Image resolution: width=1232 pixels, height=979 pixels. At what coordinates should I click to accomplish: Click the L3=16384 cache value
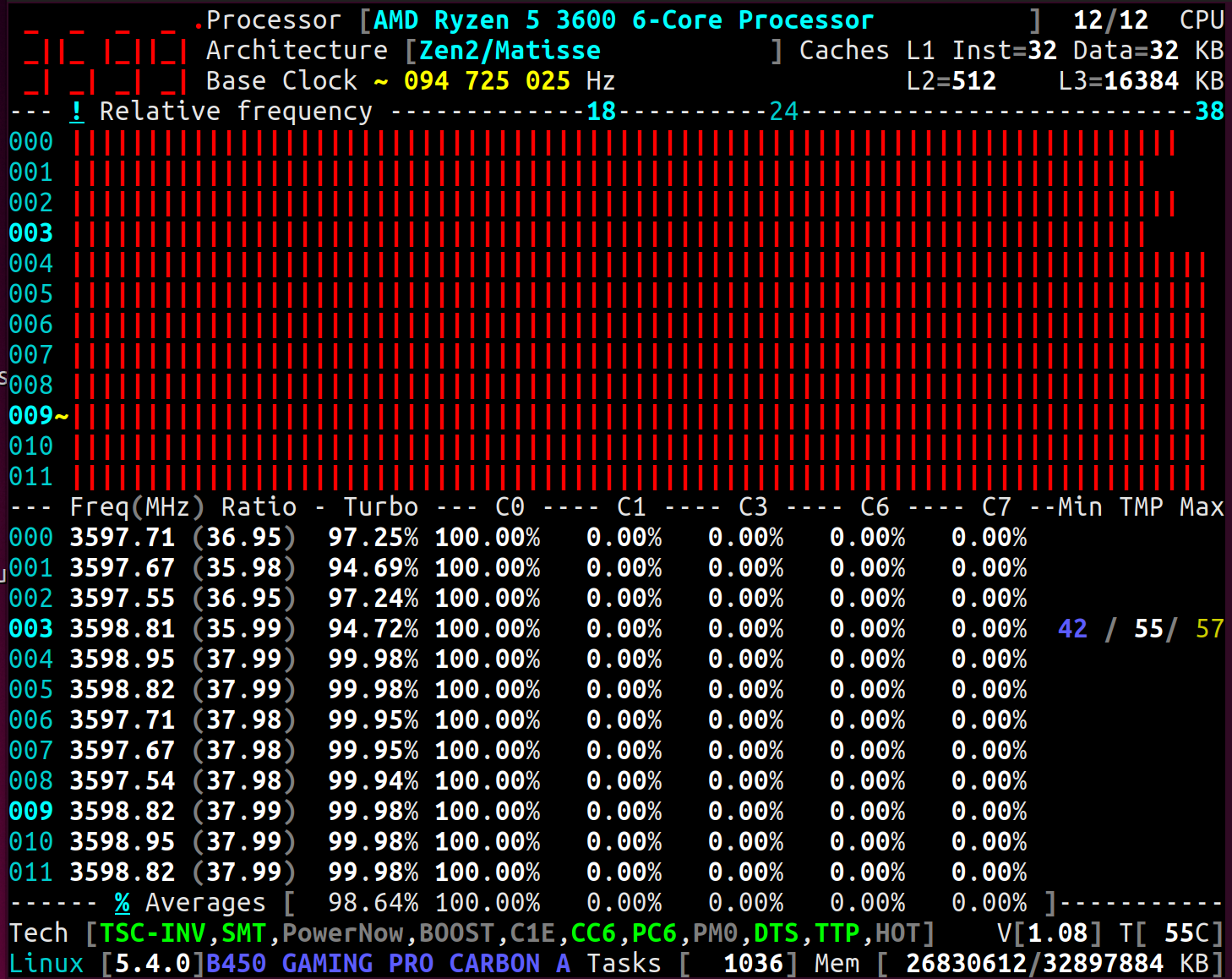coord(1119,81)
